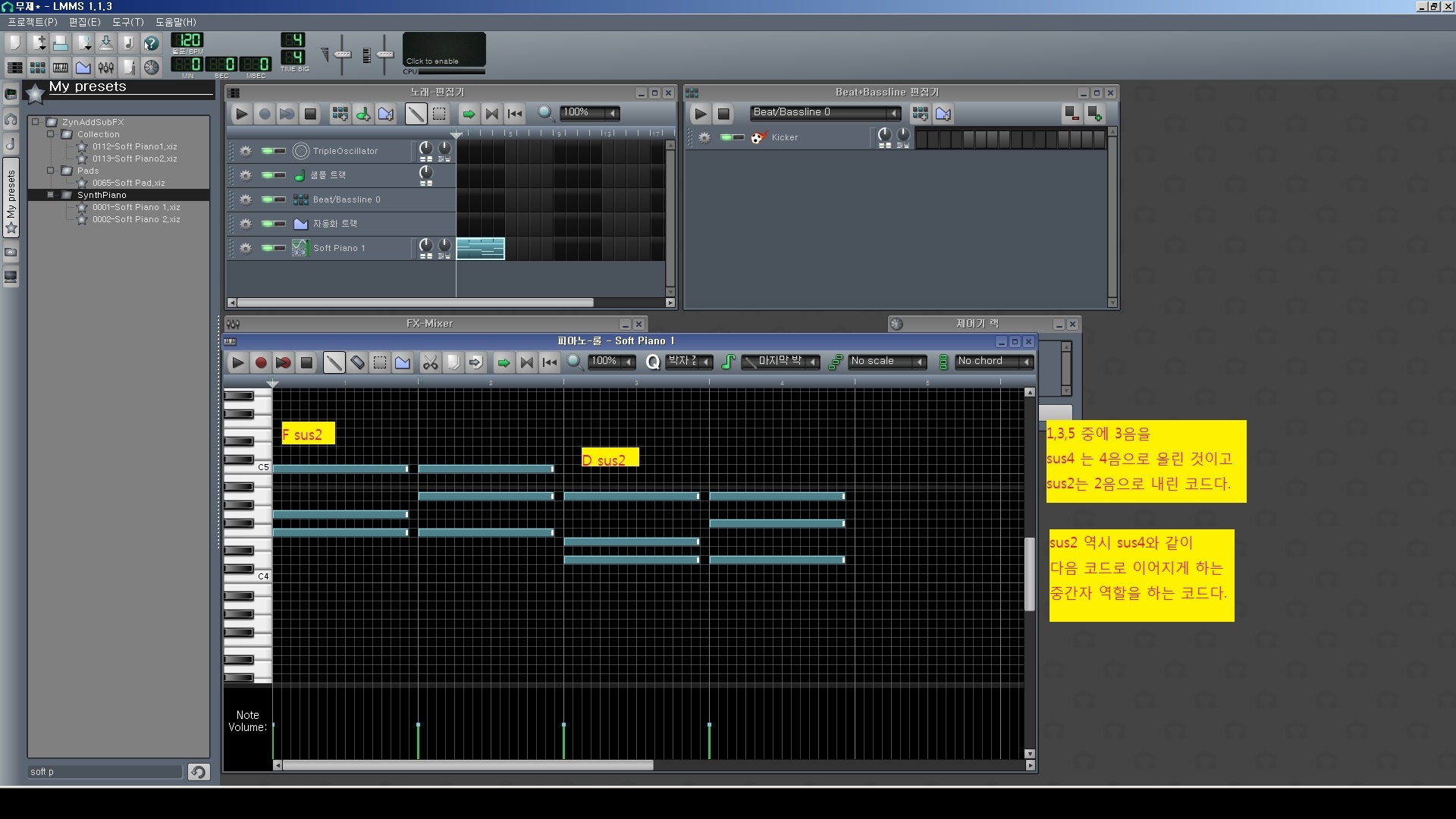Viewport: 1456px width, 819px height.
Task: Adjust the master volume slider
Action: pos(342,55)
